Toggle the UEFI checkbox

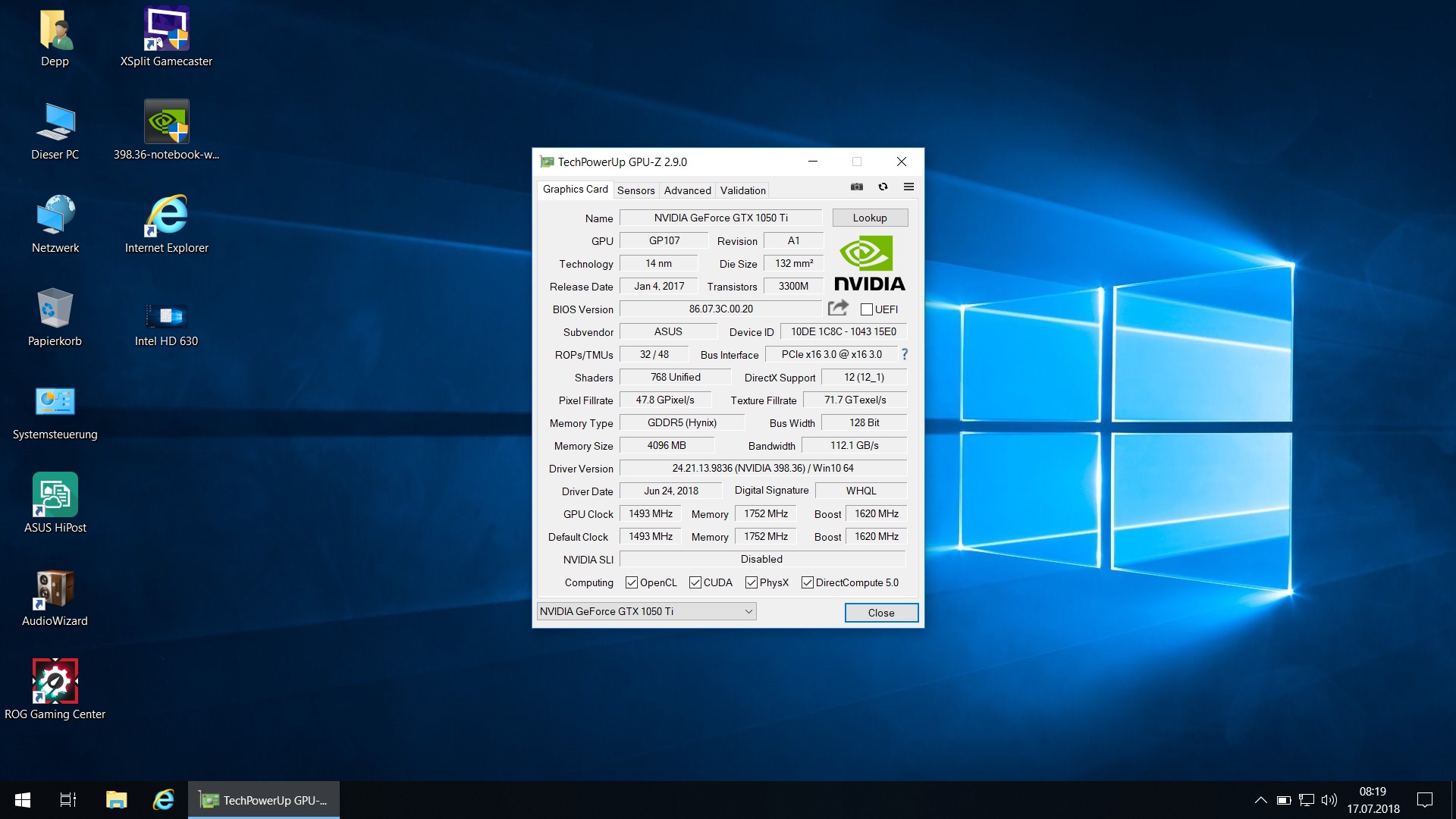tap(867, 309)
